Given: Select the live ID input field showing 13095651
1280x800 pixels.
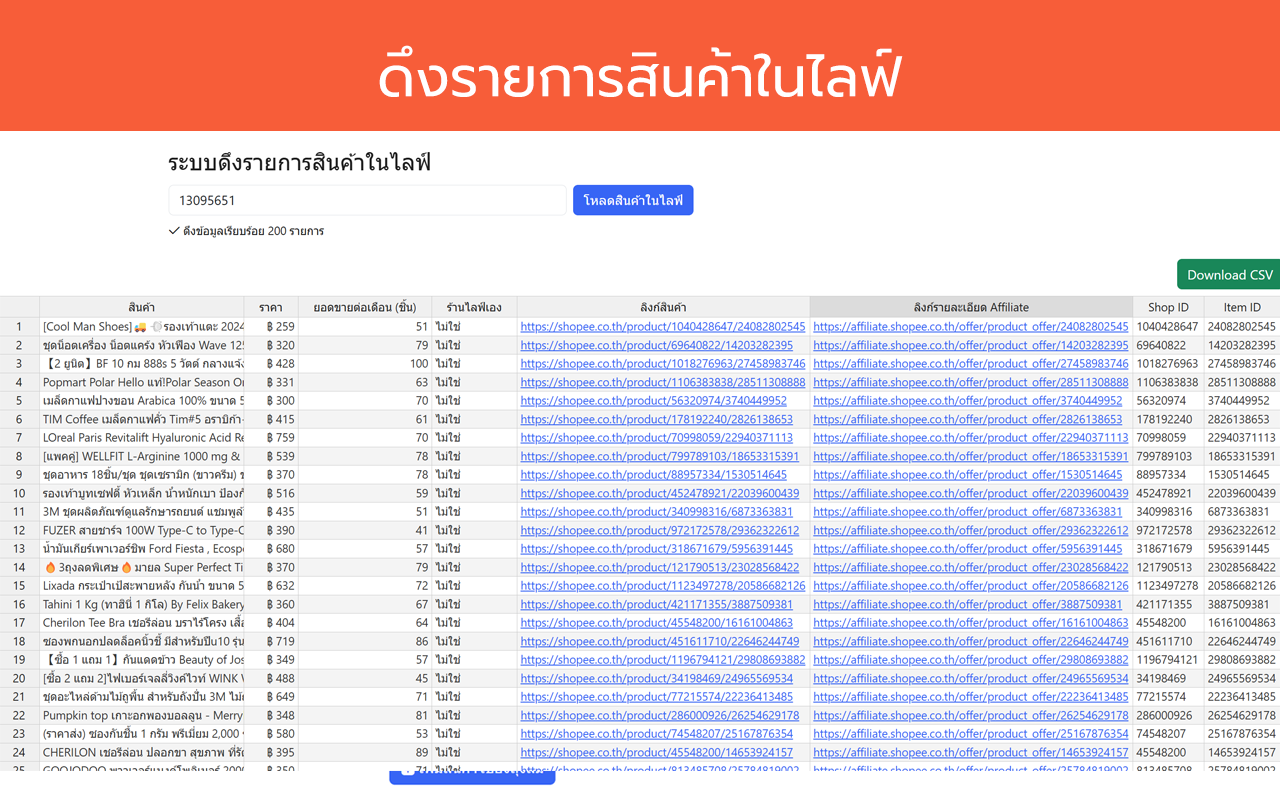Looking at the screenshot, I should pos(367,200).
